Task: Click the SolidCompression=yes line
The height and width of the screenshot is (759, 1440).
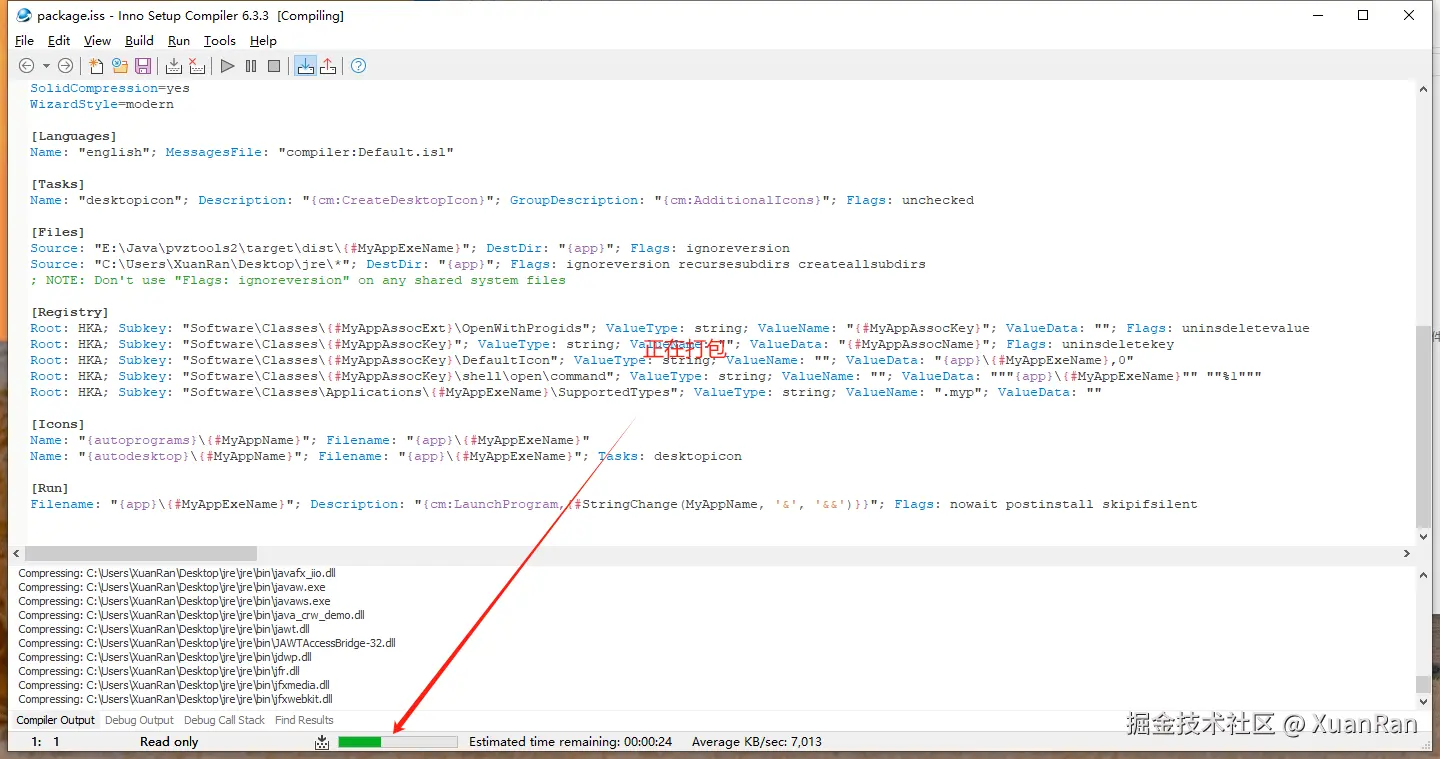Action: 110,88
